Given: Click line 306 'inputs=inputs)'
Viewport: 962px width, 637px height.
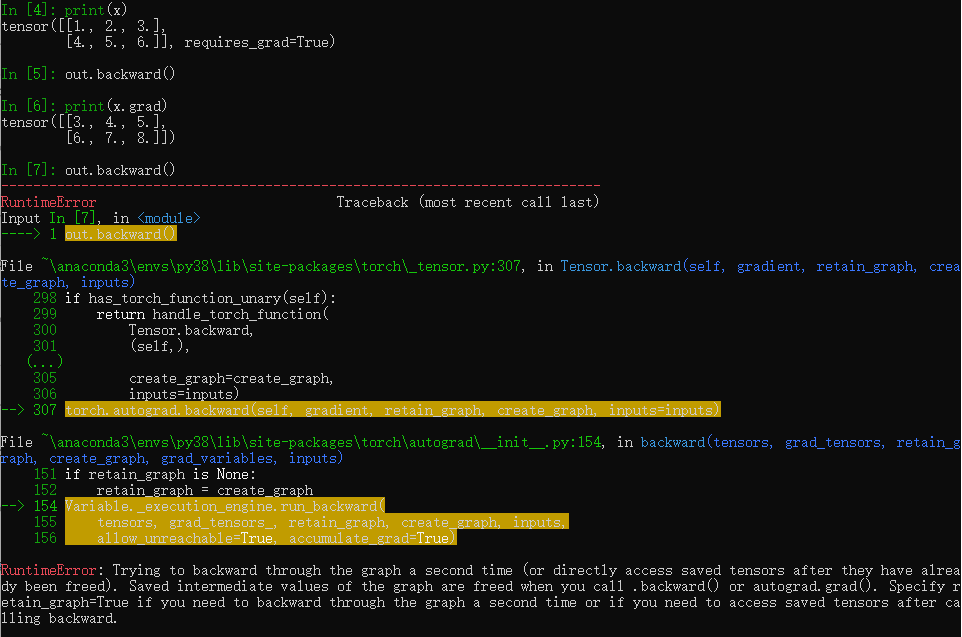Looking at the screenshot, I should pos(136,394).
